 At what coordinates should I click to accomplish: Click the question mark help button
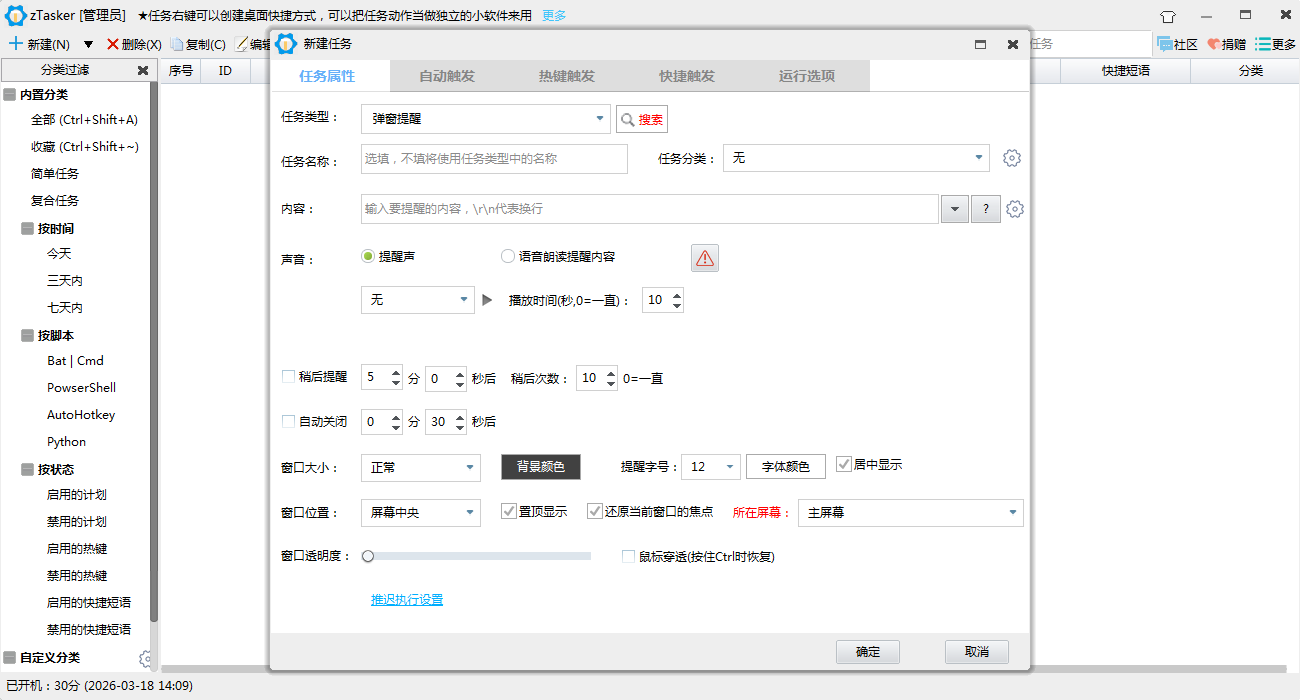pos(986,209)
